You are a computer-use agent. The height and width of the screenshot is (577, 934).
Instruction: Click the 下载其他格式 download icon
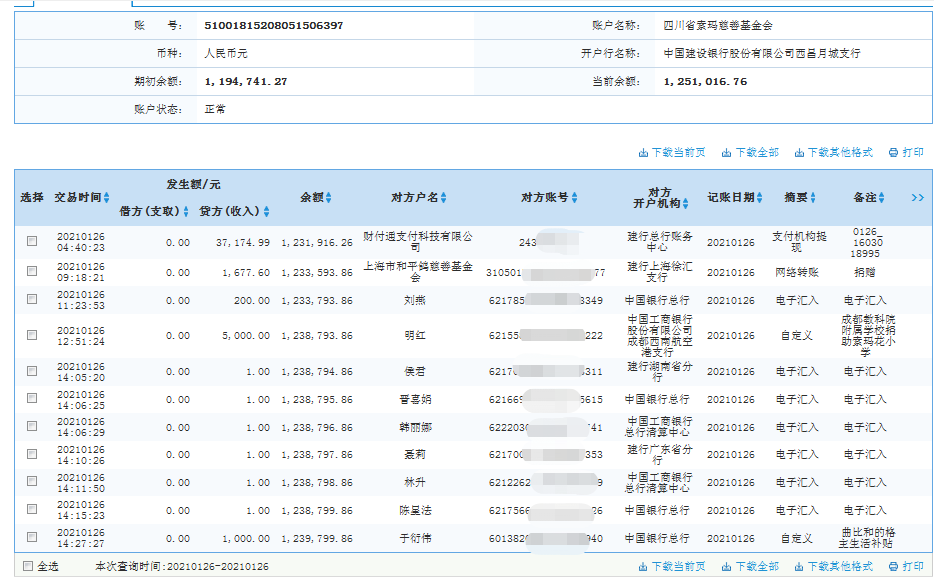(799, 153)
